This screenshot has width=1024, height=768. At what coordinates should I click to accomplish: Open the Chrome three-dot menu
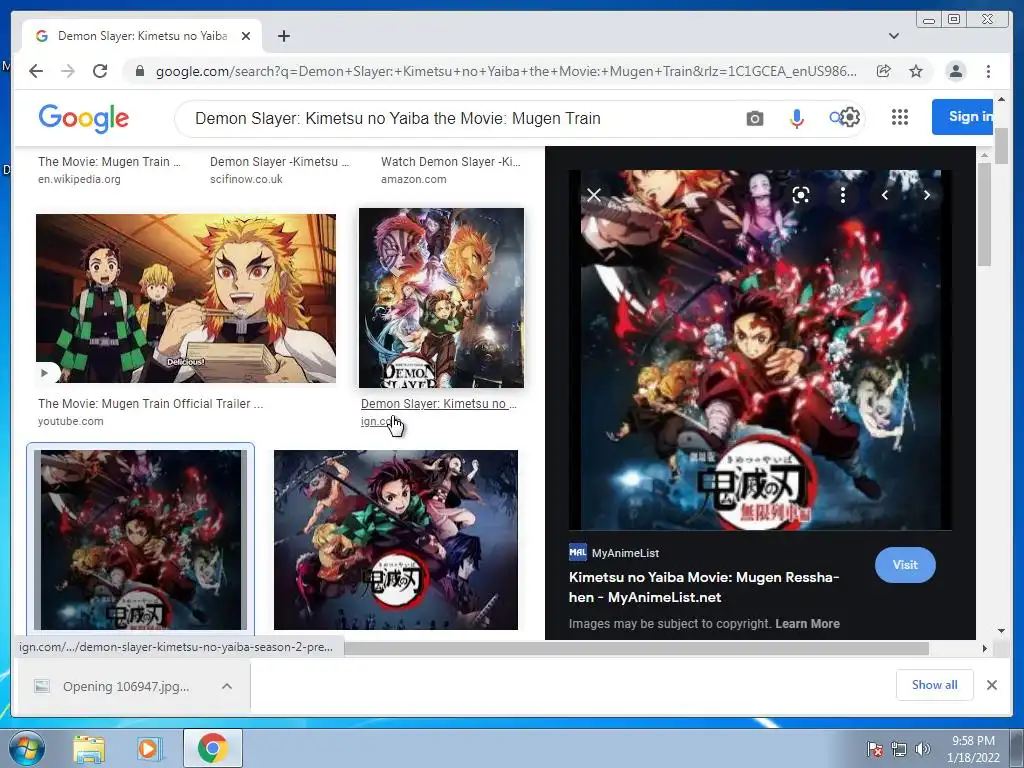[988, 71]
